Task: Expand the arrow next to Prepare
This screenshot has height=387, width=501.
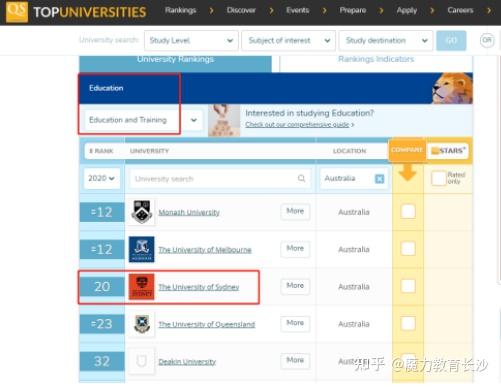Action: pyautogui.click(x=381, y=11)
